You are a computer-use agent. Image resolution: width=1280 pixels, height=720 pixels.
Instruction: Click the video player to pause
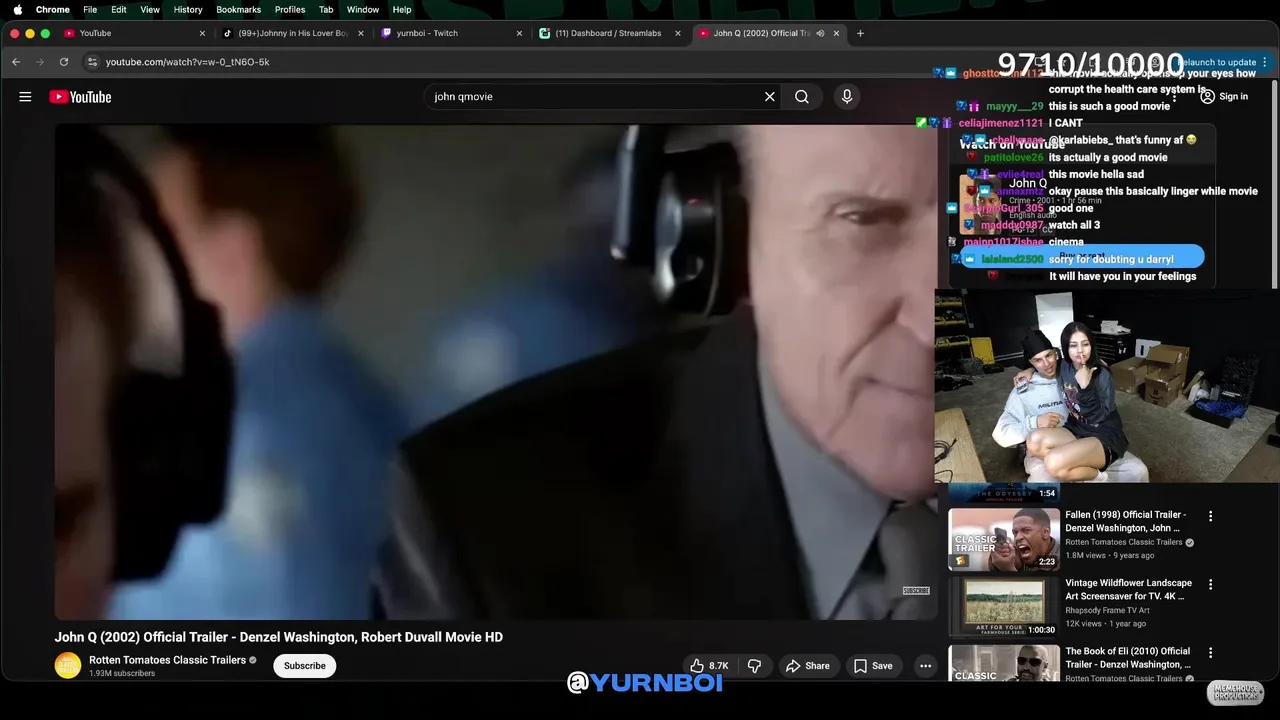point(495,372)
